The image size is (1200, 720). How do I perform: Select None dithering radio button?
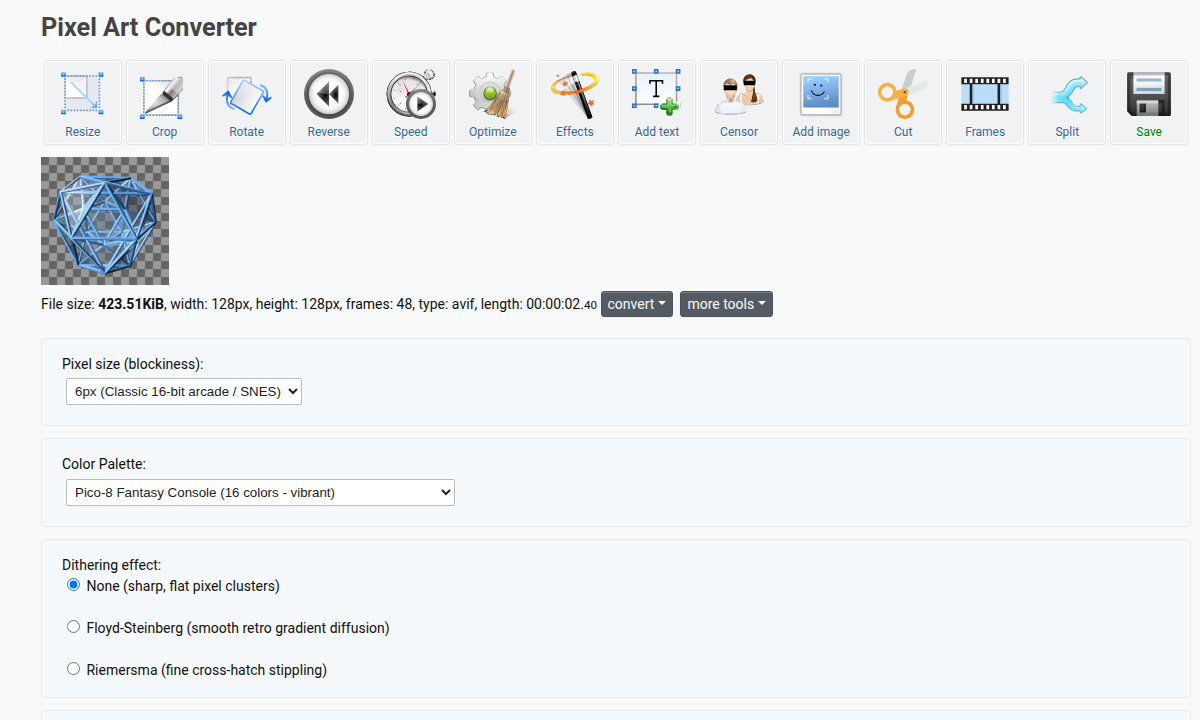pyautogui.click(x=73, y=585)
